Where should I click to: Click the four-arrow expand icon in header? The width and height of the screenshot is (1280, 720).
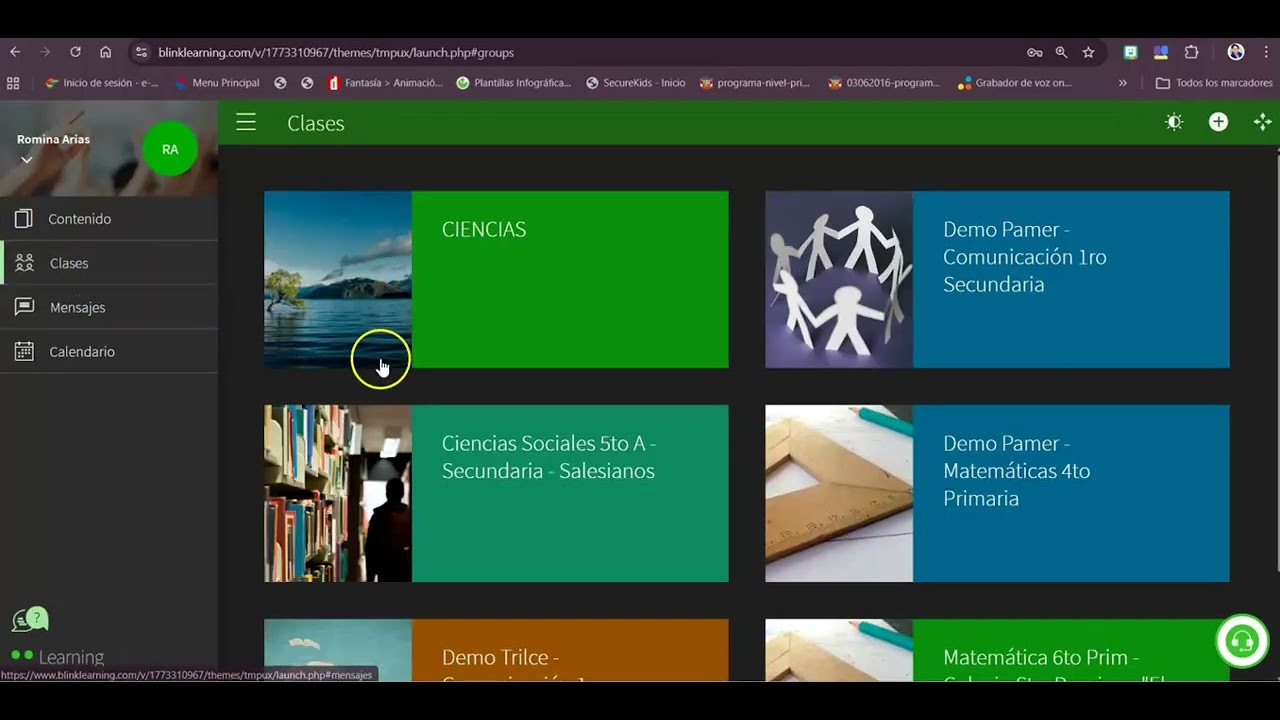pyautogui.click(x=1262, y=122)
